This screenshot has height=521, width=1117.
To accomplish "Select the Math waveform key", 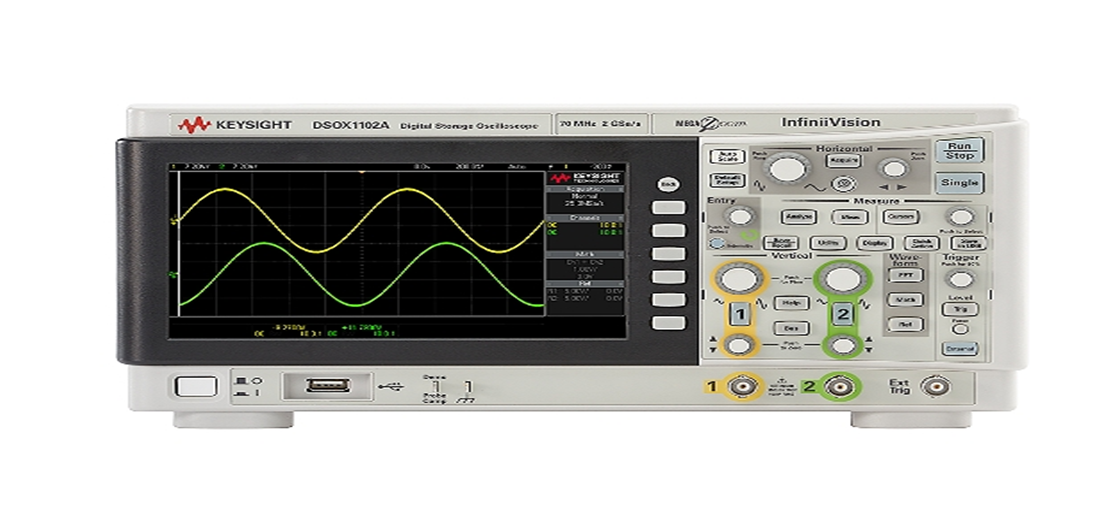I will 905,299.
